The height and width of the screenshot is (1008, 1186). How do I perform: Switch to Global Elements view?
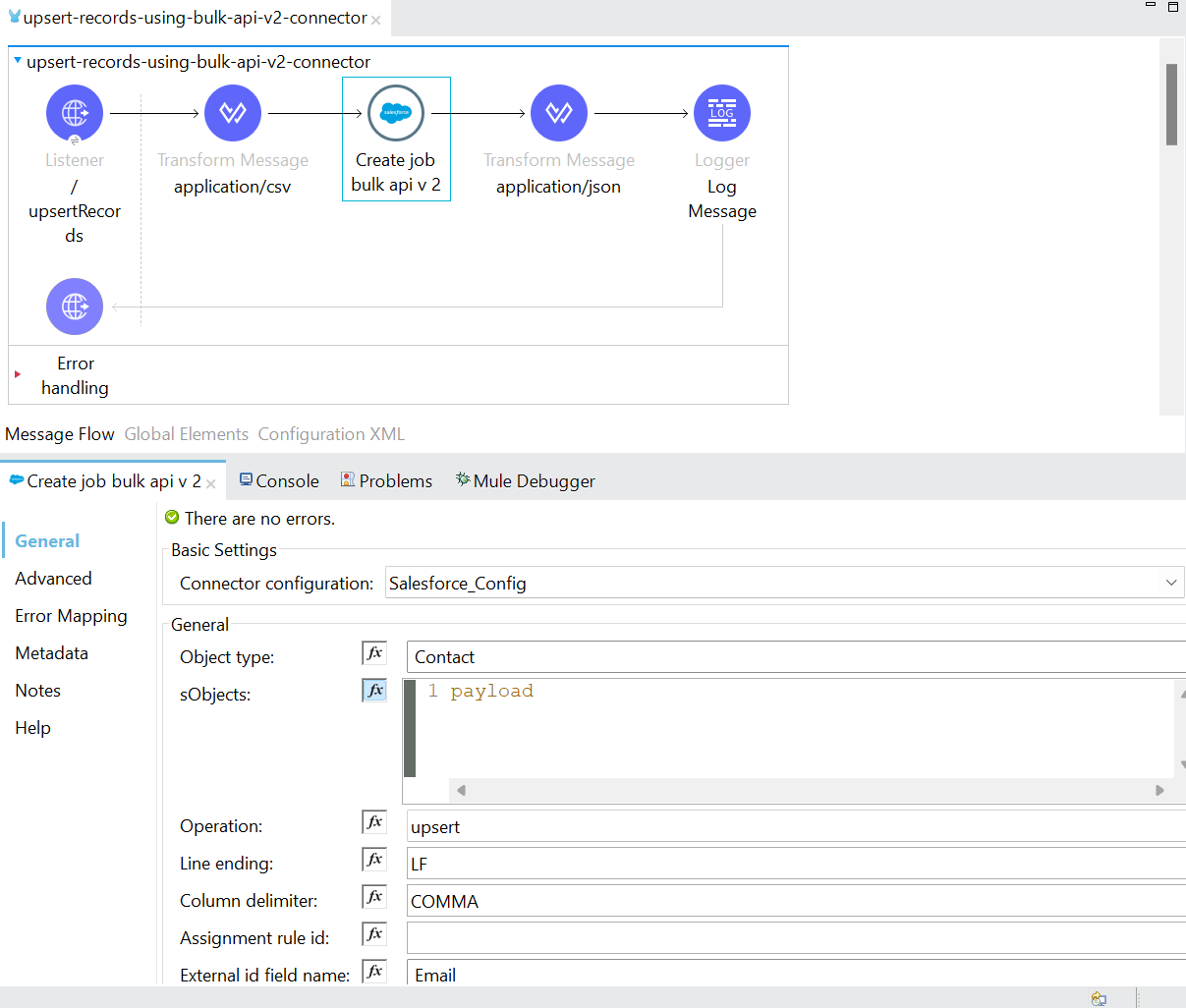pyautogui.click(x=187, y=434)
